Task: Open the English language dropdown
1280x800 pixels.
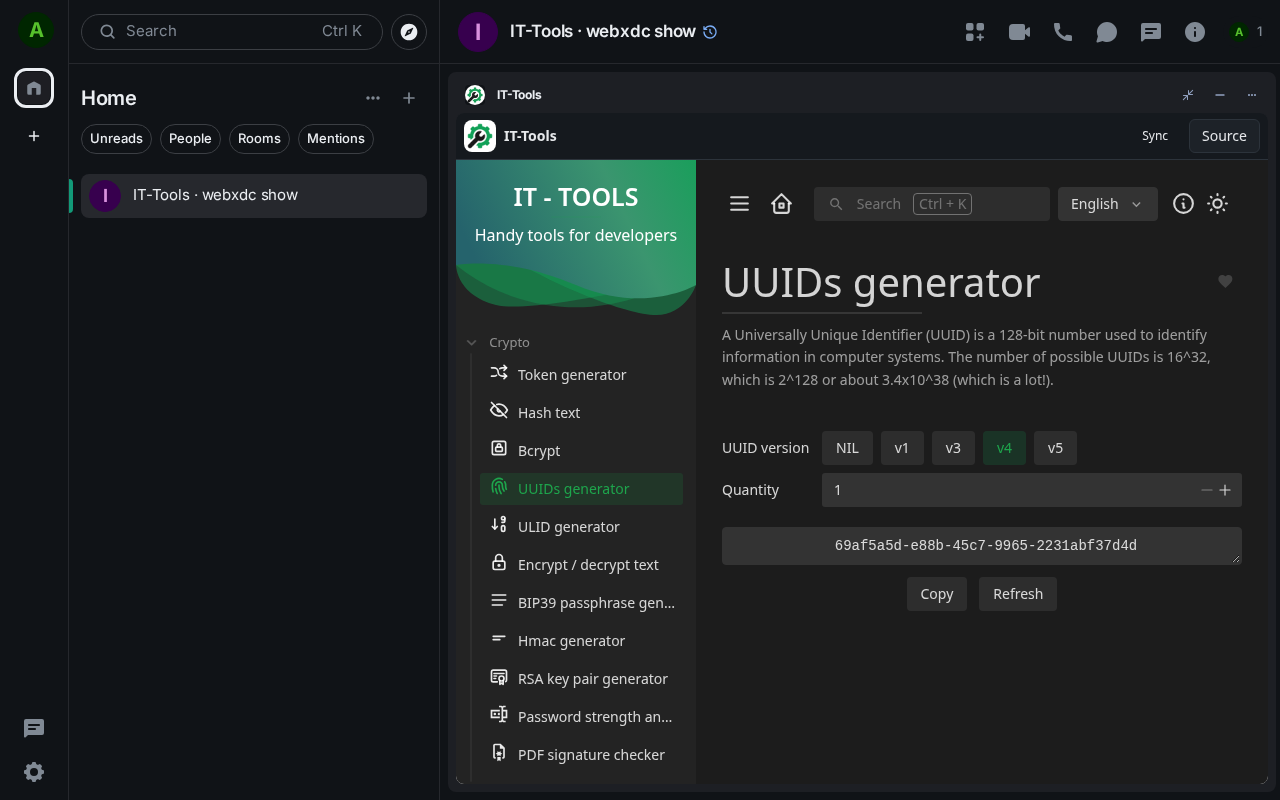Action: coord(1108,204)
